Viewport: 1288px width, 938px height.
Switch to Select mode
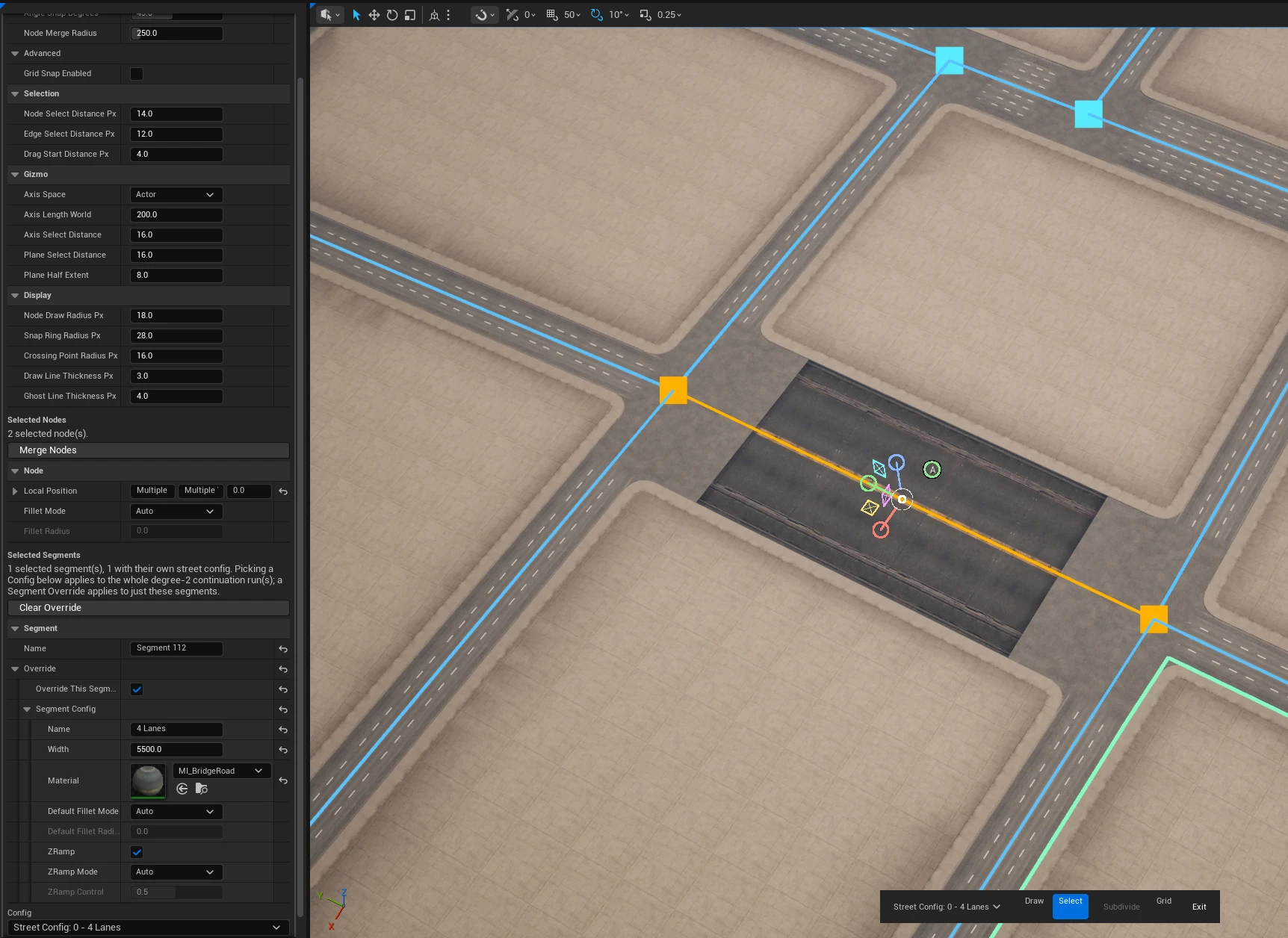coord(1070,906)
